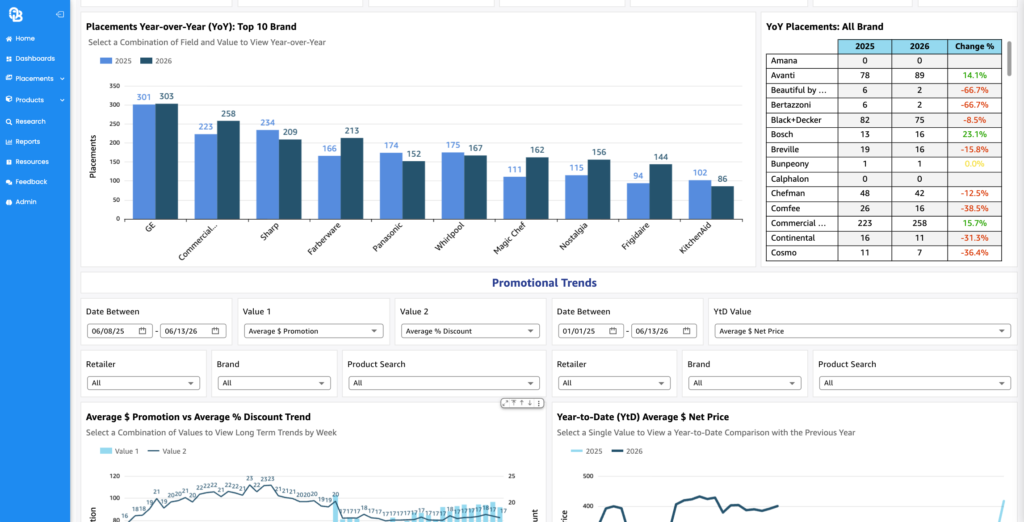
Task: Open the calendar picker for 01/01/25 date
Action: pyautogui.click(x=613, y=331)
